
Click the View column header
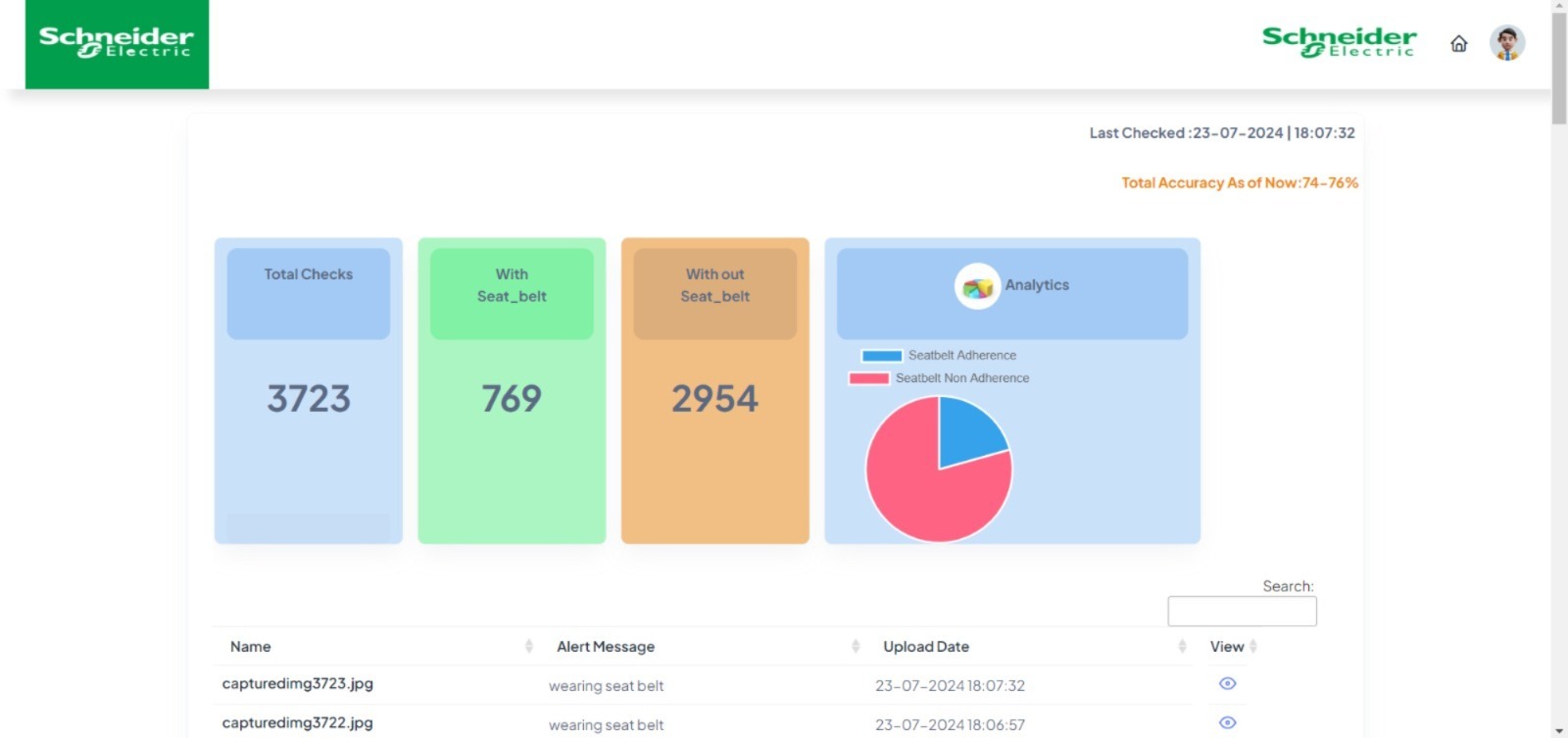1227,647
